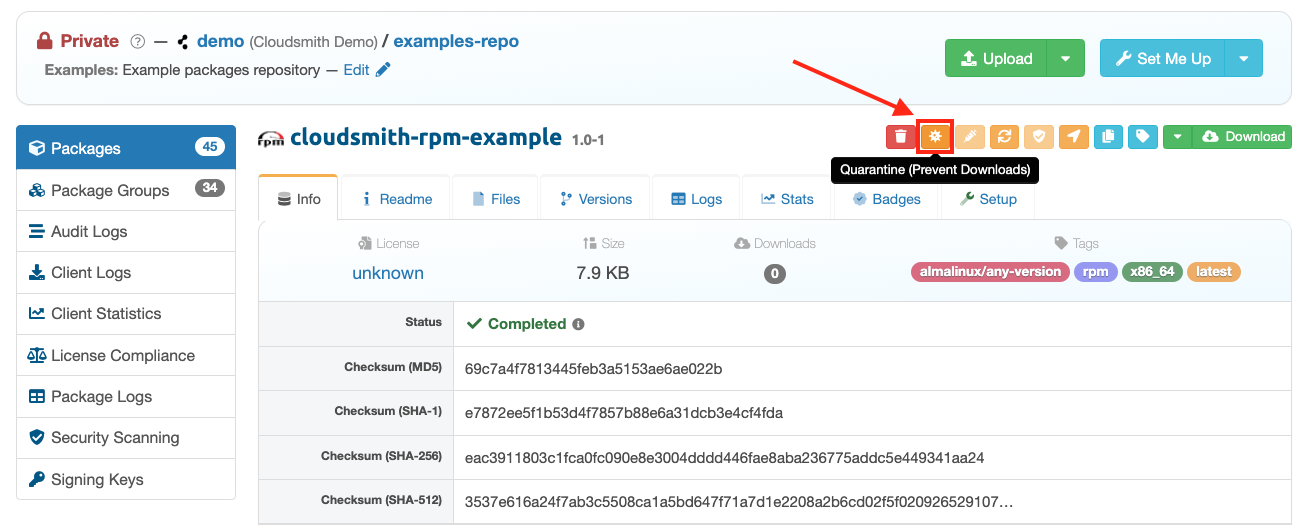Open Package Groups in the sidebar
Image resolution: width=1313 pixels, height=525 pixels.
click(x=126, y=190)
